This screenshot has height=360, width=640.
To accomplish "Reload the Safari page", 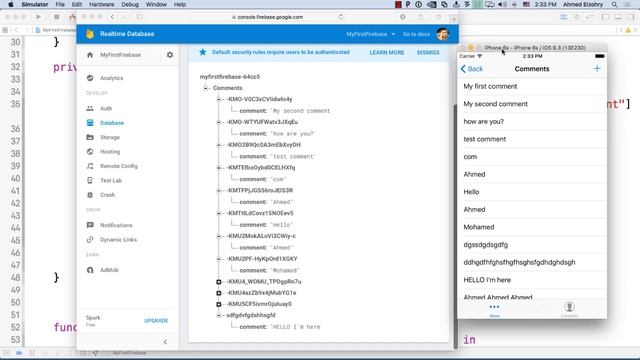I will [x=341, y=17].
